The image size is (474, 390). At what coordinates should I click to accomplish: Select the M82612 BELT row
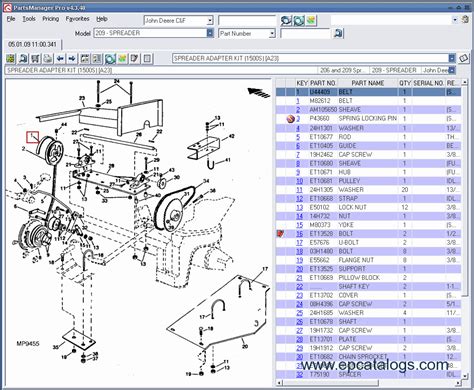point(369,101)
